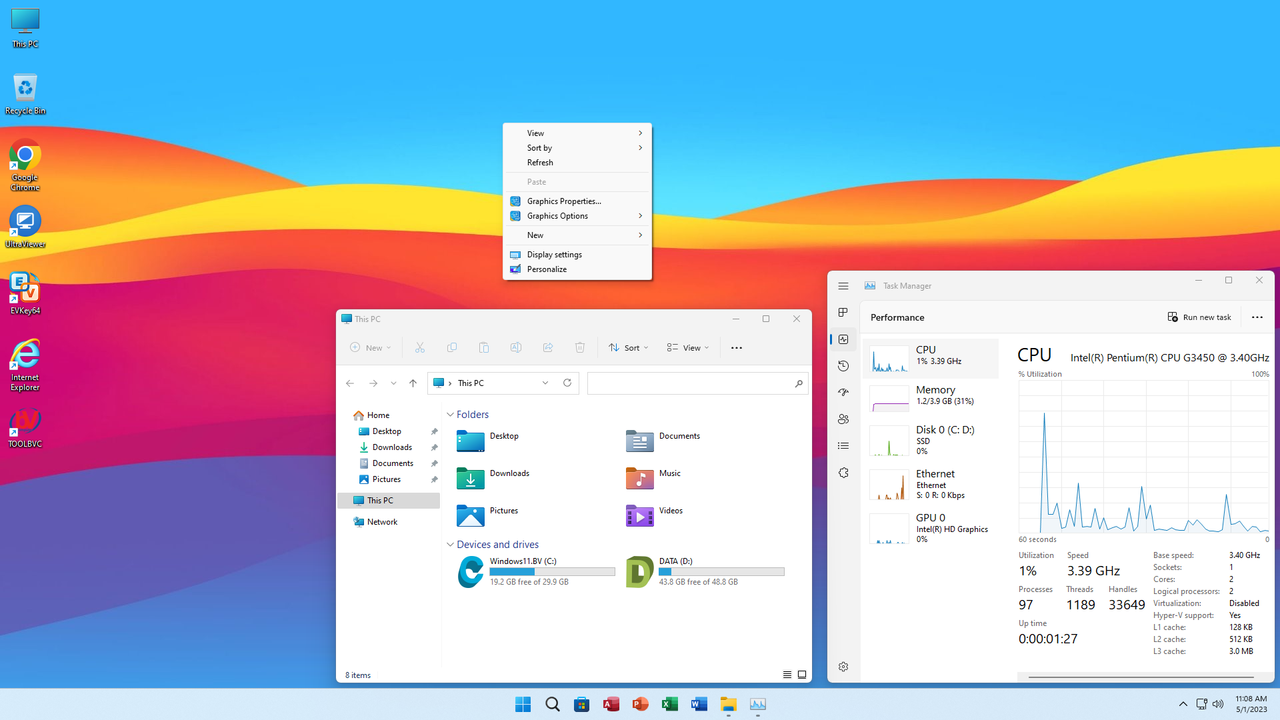Open the Sort dropdown in File Explorer

coord(628,347)
